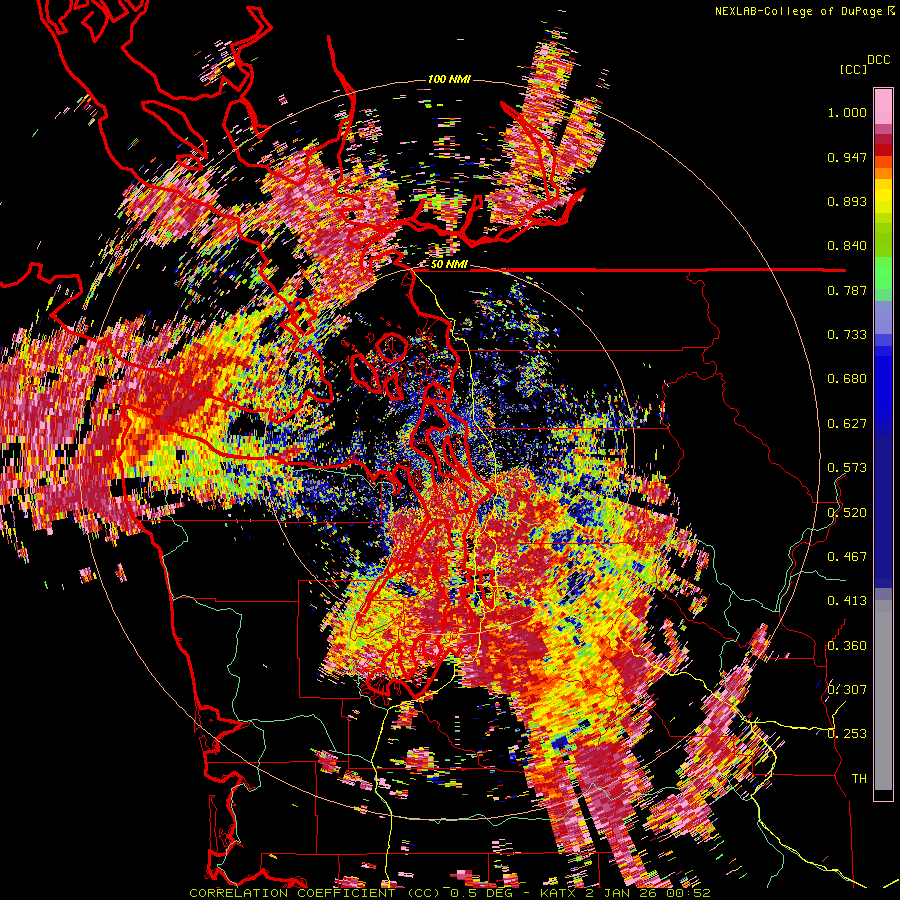Select the 0.893 value on color scale

coord(847,201)
